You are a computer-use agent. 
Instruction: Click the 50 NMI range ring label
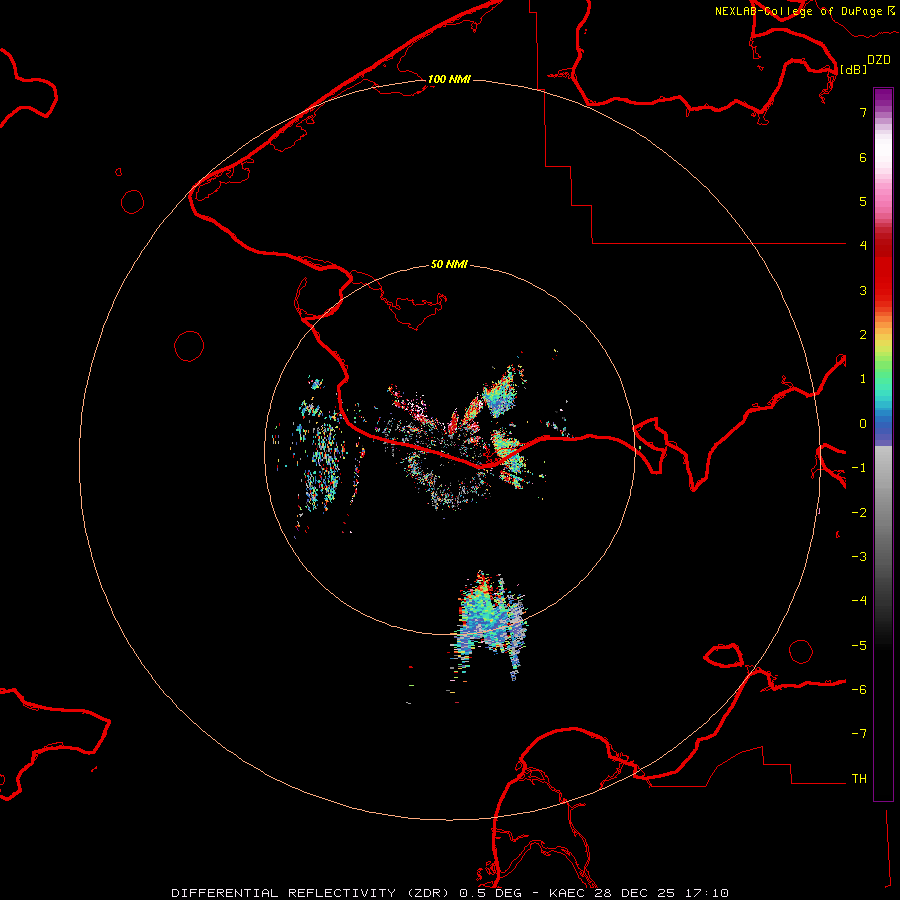pyautogui.click(x=449, y=264)
